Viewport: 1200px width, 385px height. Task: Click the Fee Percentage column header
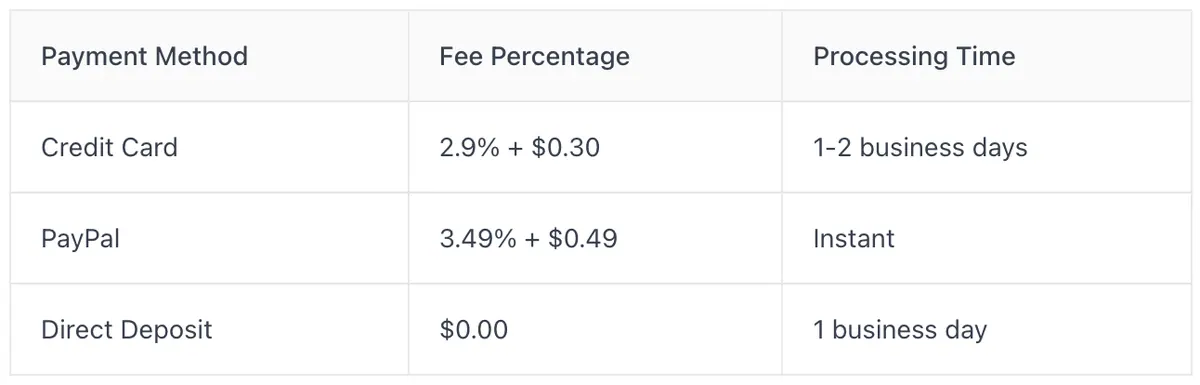(x=595, y=56)
